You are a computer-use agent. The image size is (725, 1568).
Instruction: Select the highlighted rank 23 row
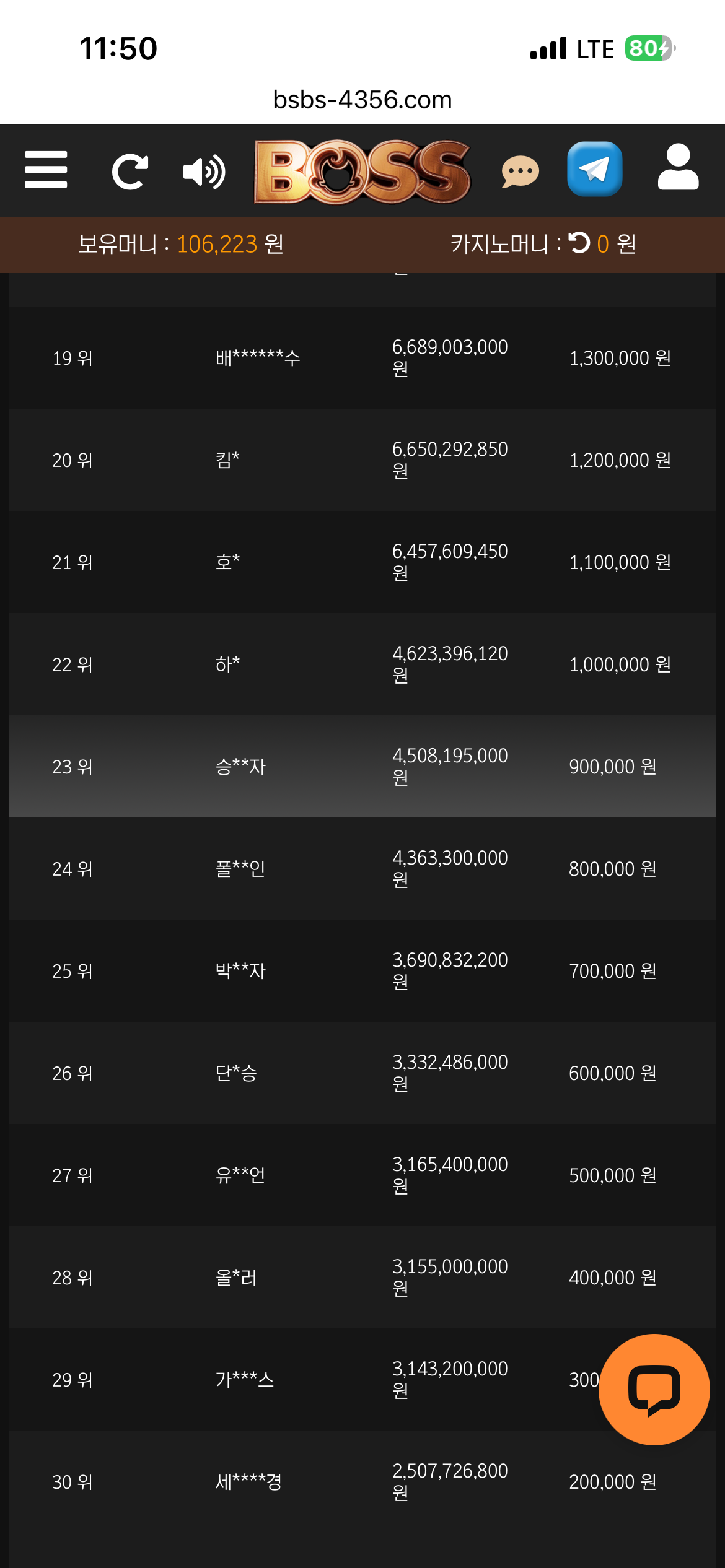pyautogui.click(x=362, y=766)
